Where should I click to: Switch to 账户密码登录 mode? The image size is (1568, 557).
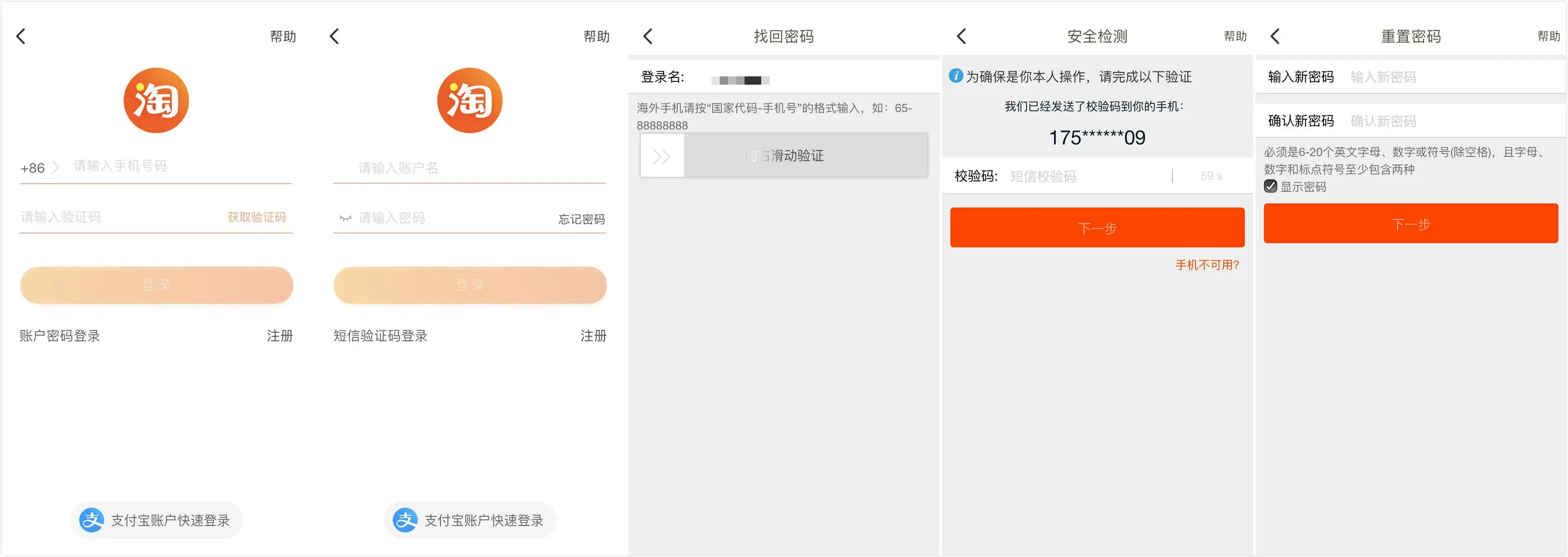point(60,336)
